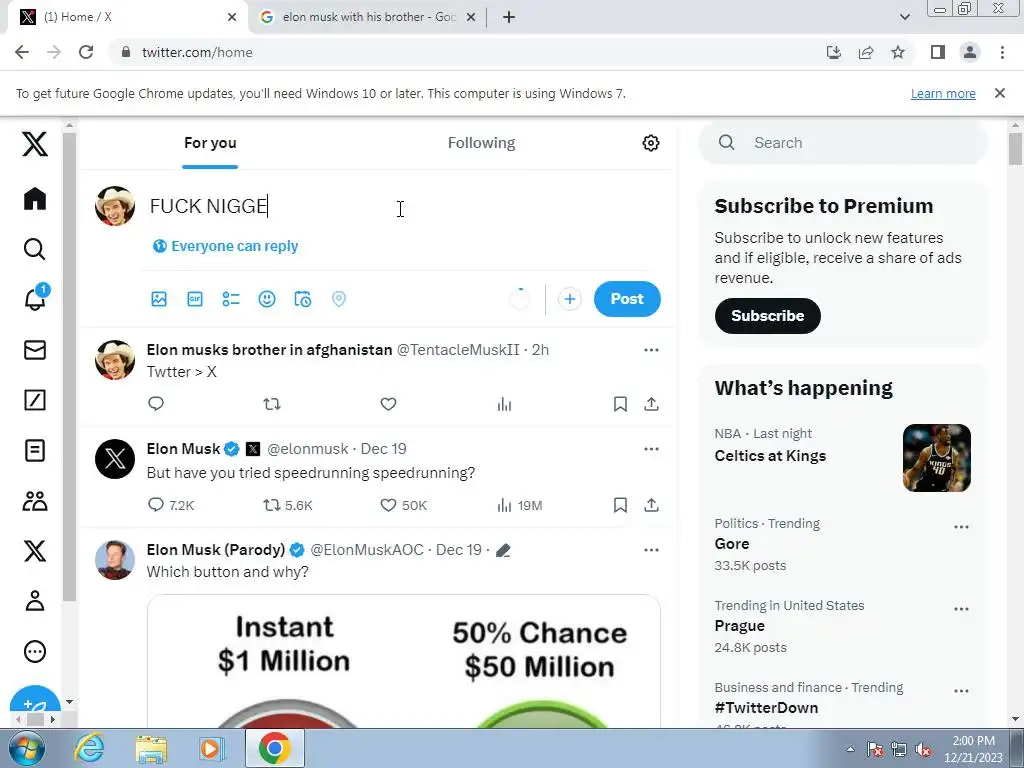View analytics of Twtter > X post
1024x768 pixels.
coord(504,404)
